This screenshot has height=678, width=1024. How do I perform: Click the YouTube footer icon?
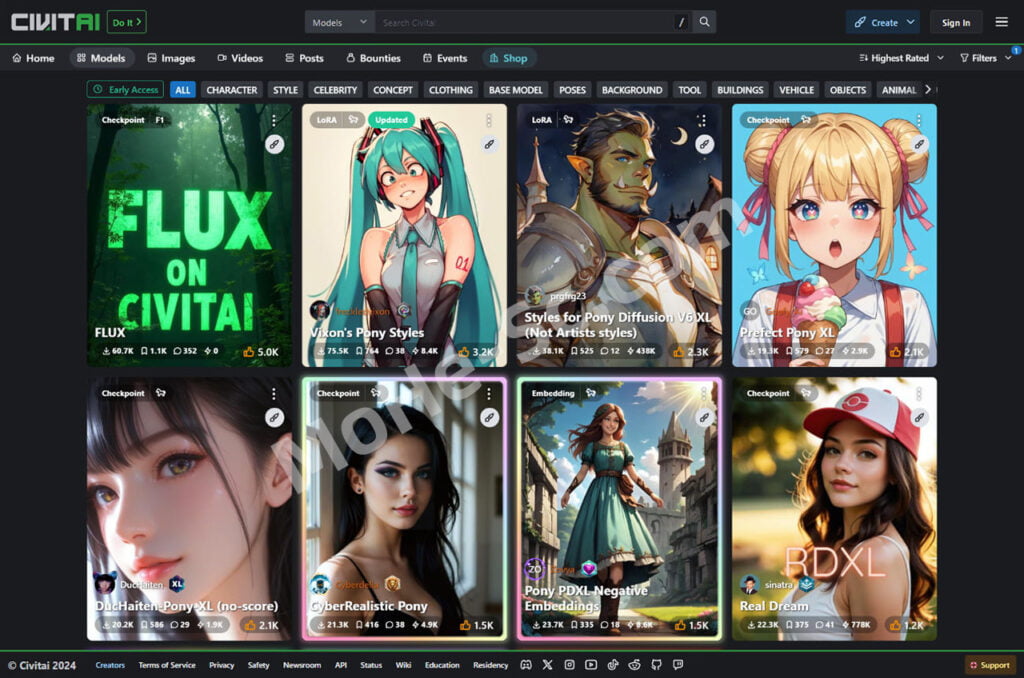click(x=591, y=665)
